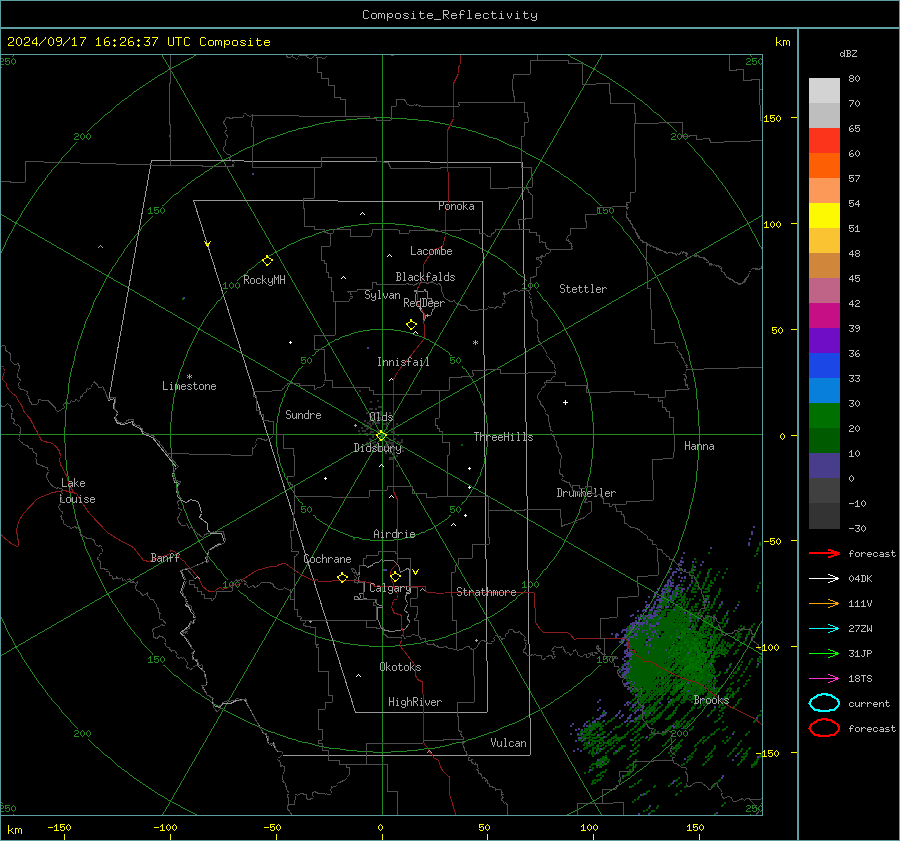Select the white 04DK arrow icon

point(824,579)
